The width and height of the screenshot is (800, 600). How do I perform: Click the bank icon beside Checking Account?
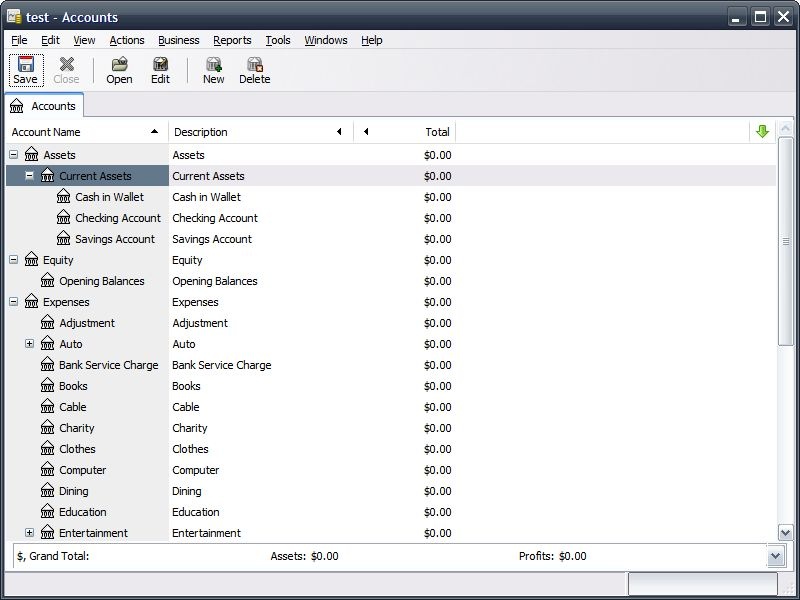click(64, 218)
